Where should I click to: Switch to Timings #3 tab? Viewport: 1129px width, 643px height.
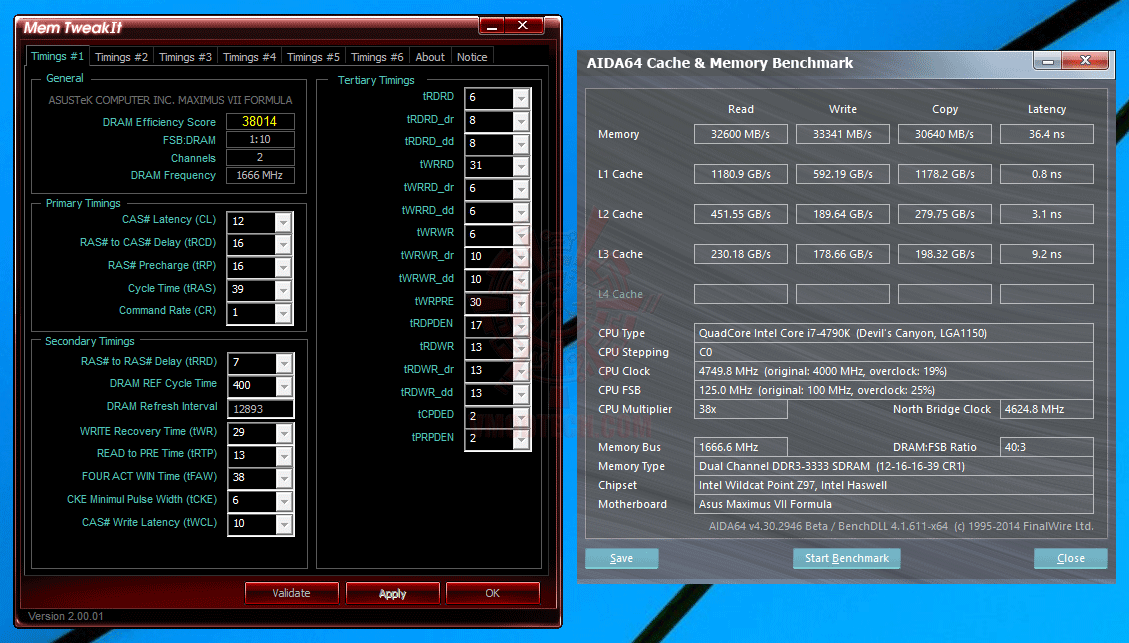[x=185, y=57]
